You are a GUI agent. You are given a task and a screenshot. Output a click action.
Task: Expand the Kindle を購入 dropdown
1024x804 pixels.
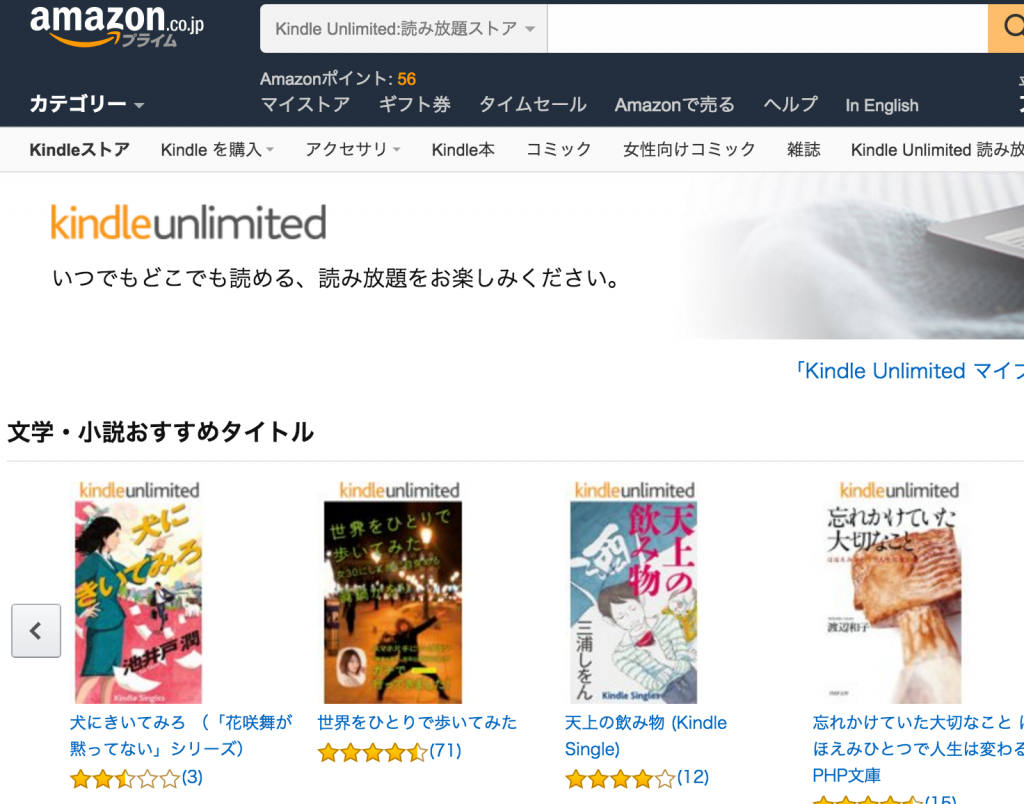coord(217,150)
